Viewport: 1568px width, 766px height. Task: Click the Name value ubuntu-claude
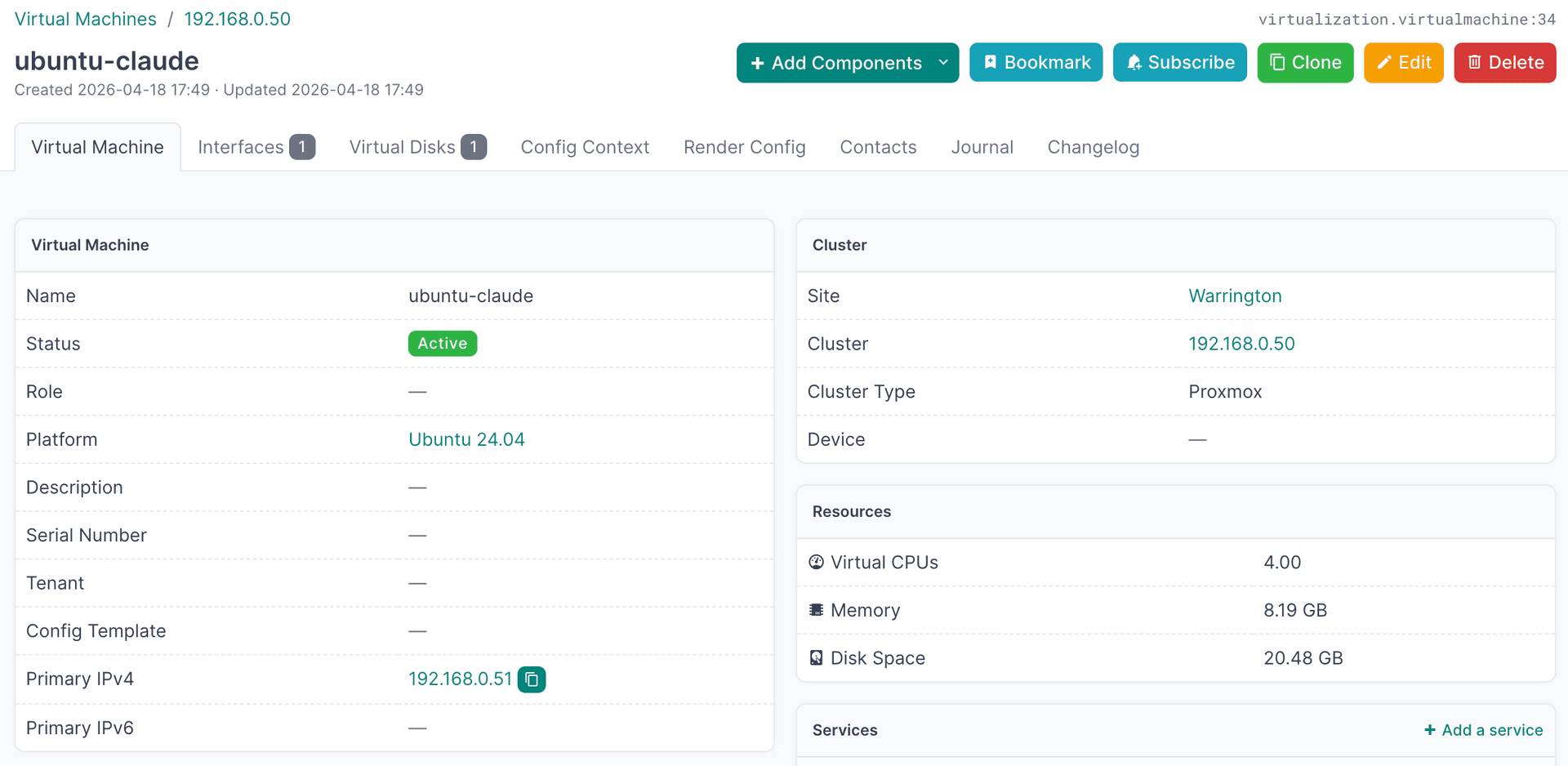click(470, 296)
